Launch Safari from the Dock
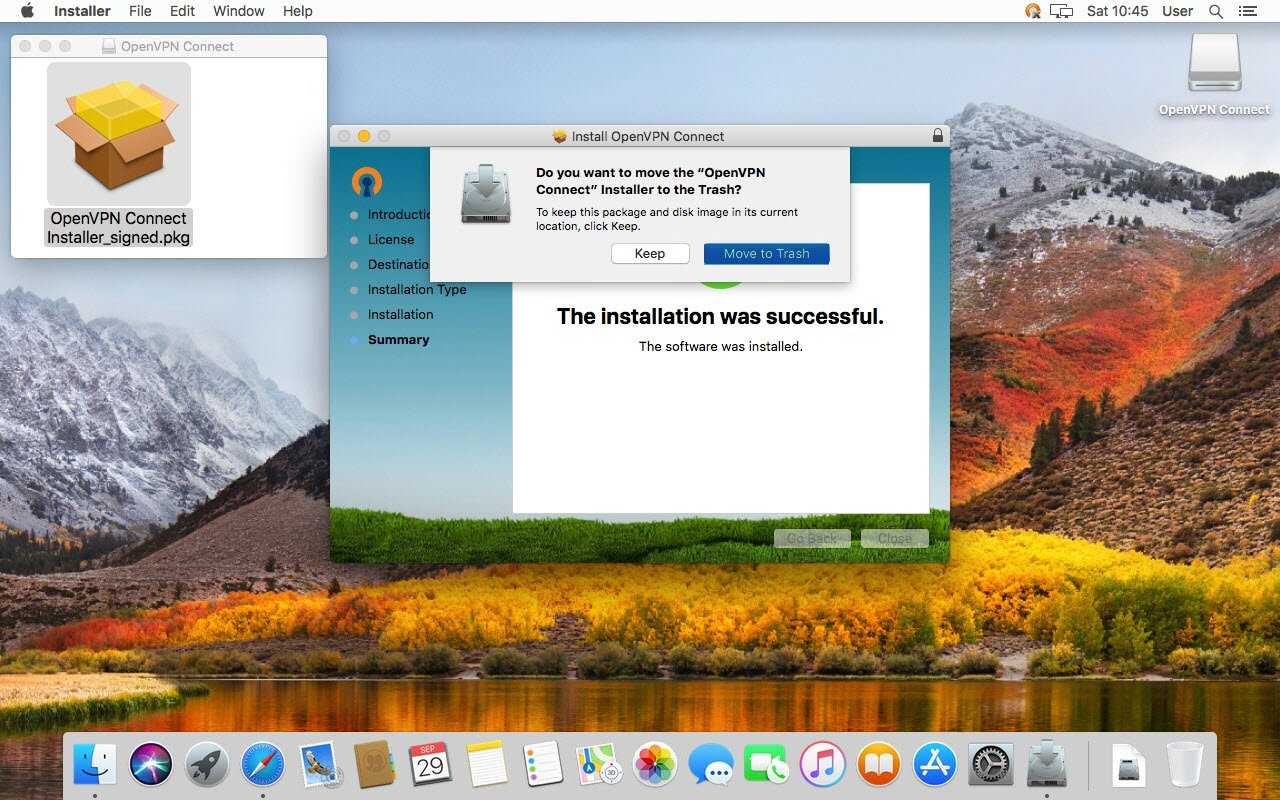Viewport: 1280px width, 800px height. click(262, 765)
